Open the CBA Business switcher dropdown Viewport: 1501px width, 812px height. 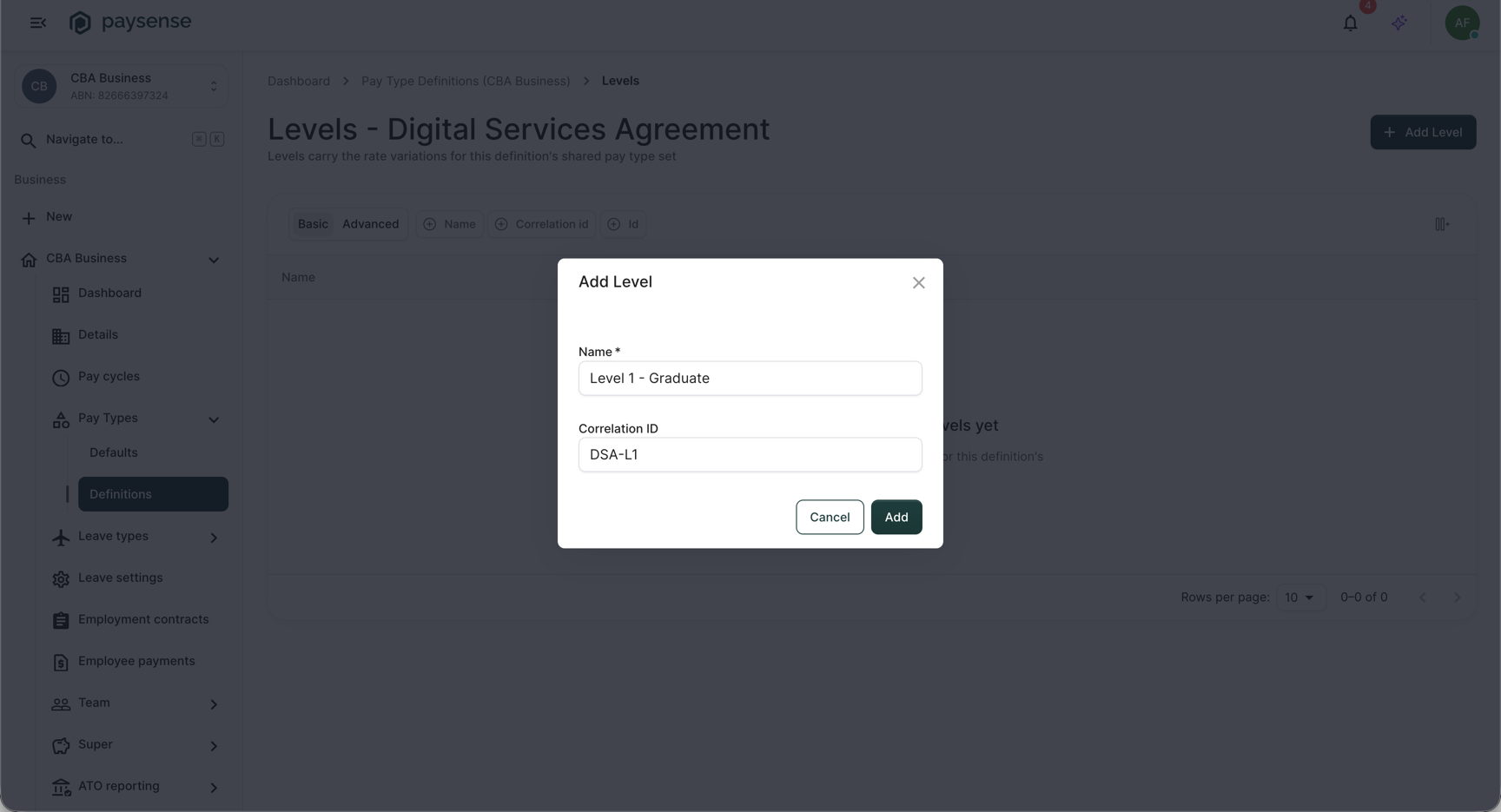[x=214, y=86]
